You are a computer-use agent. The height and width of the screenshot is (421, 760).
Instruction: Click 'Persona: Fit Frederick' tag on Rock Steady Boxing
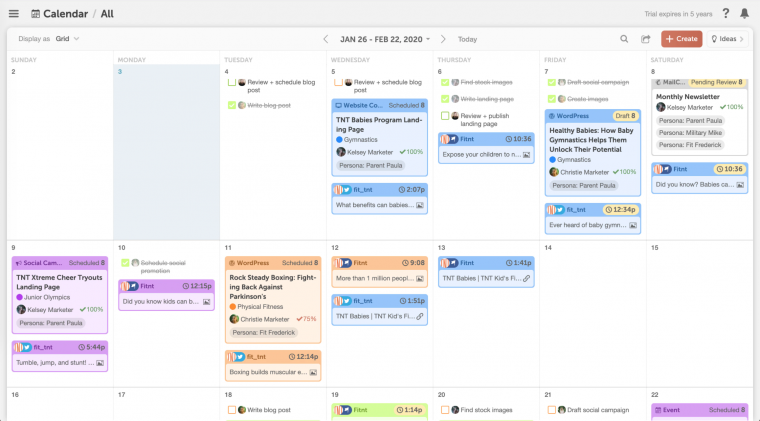(264, 333)
